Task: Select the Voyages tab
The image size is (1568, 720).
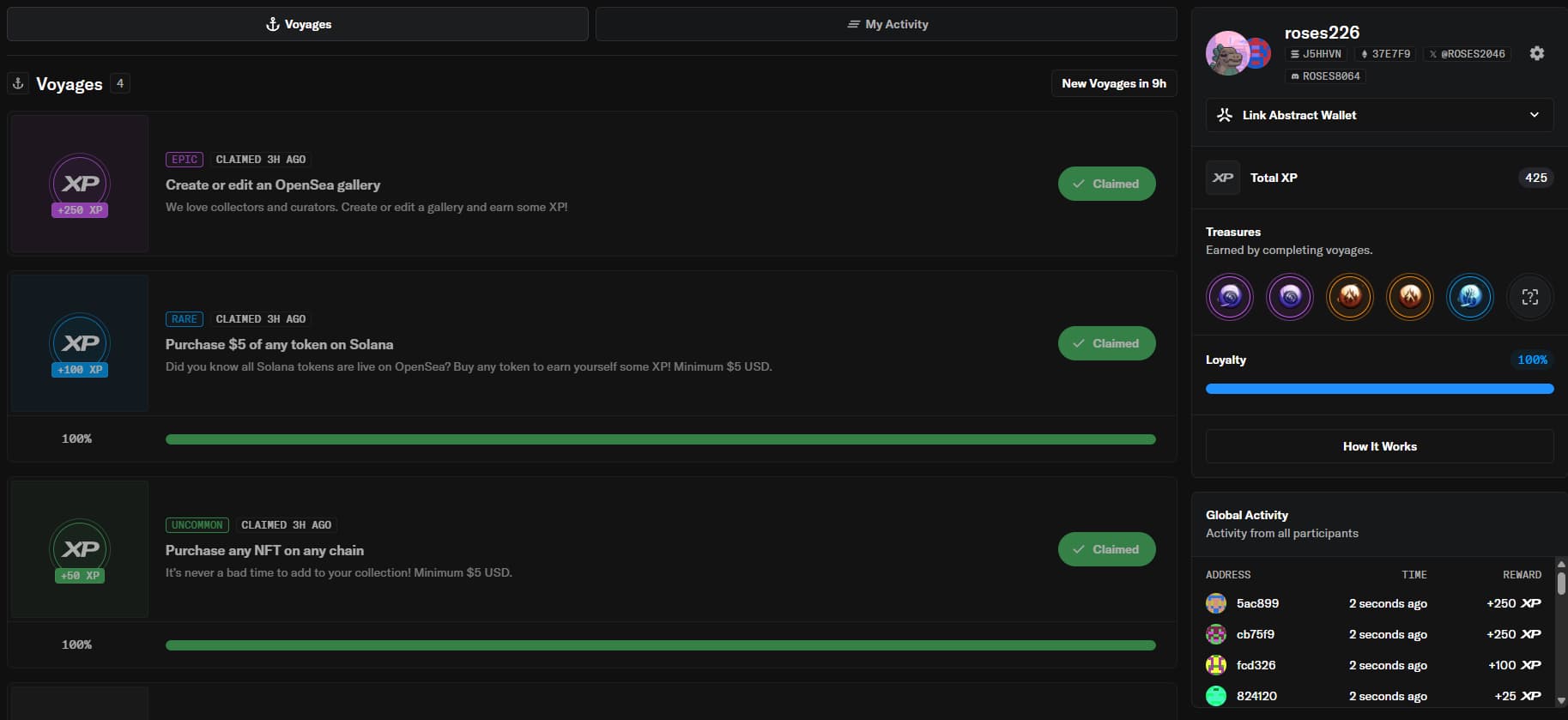Action: coord(297,24)
